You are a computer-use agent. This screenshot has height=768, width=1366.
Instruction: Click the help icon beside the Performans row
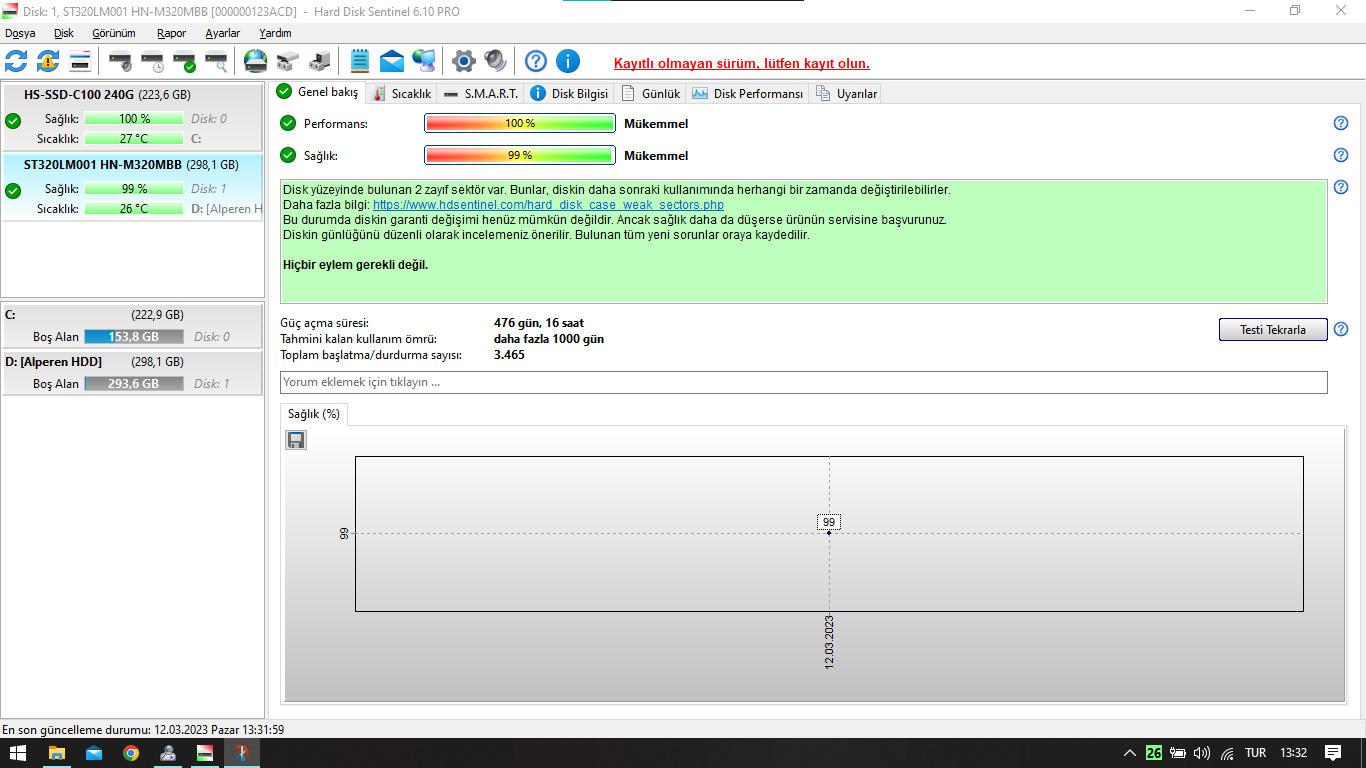(1341, 123)
